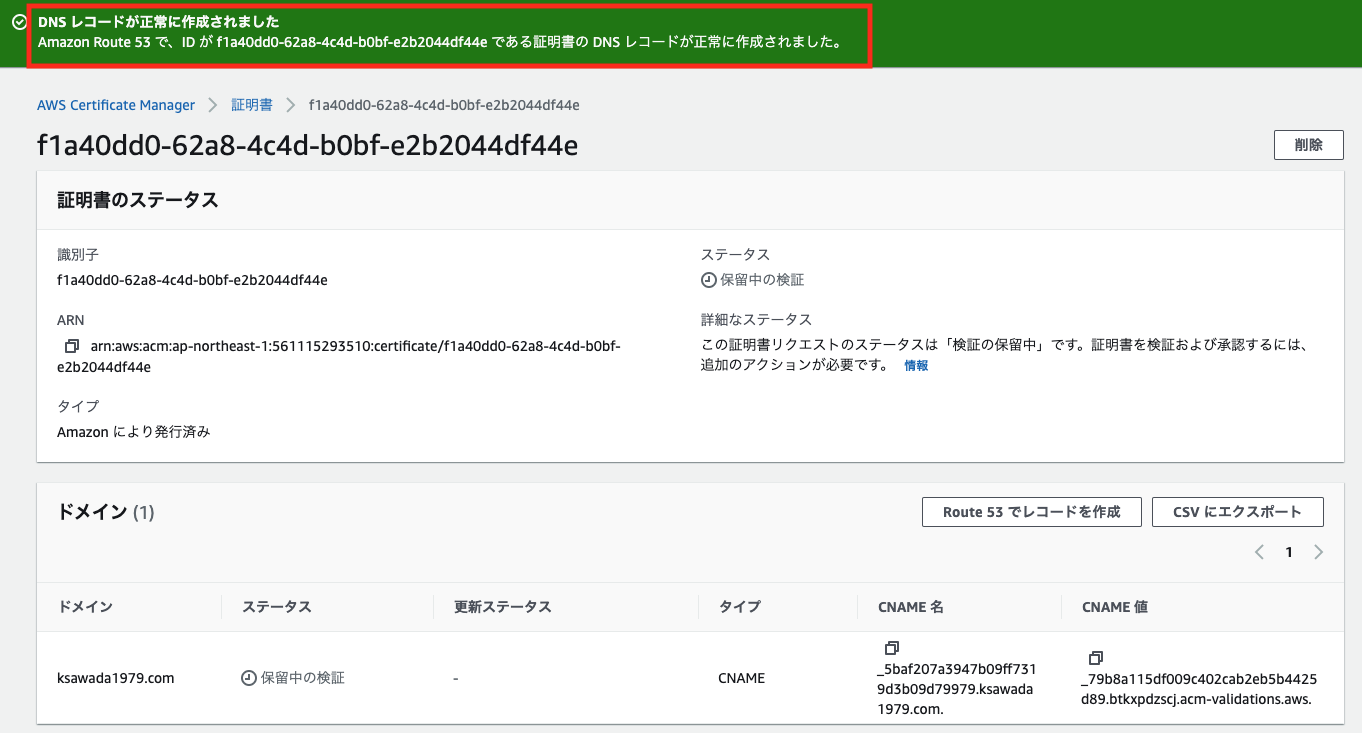Click the ARN text value
This screenshot has height=733, width=1362.
[x=339, y=357]
